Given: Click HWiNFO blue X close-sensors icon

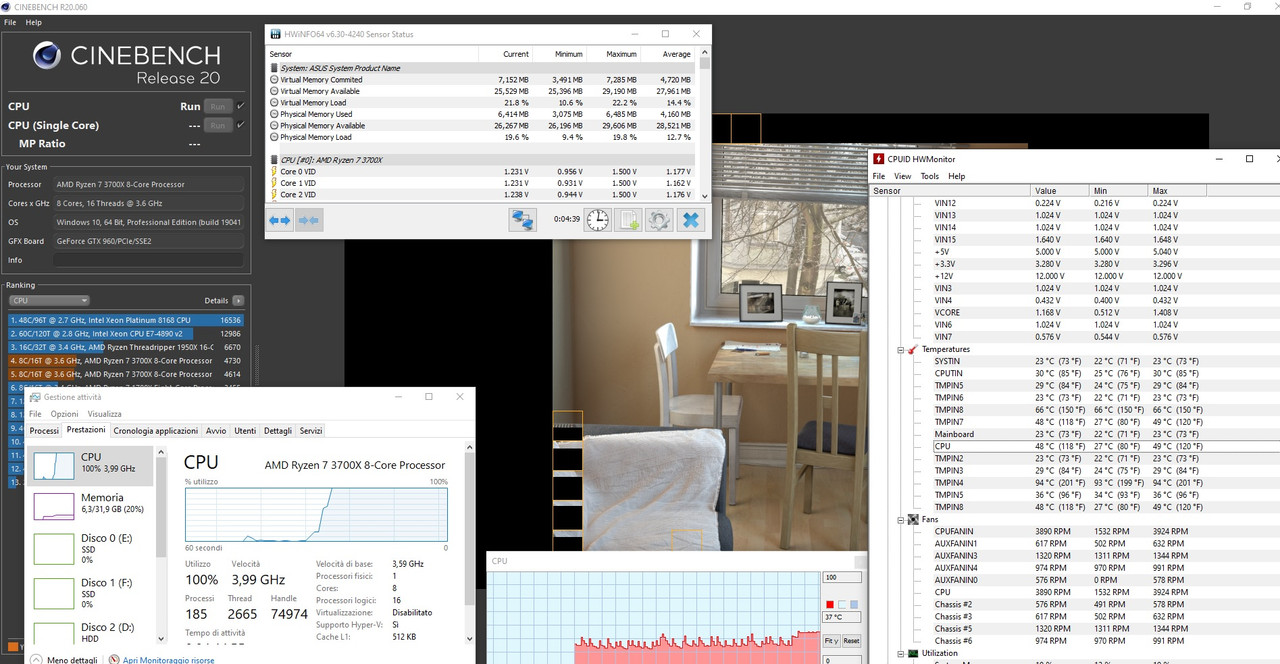Looking at the screenshot, I should [689, 220].
